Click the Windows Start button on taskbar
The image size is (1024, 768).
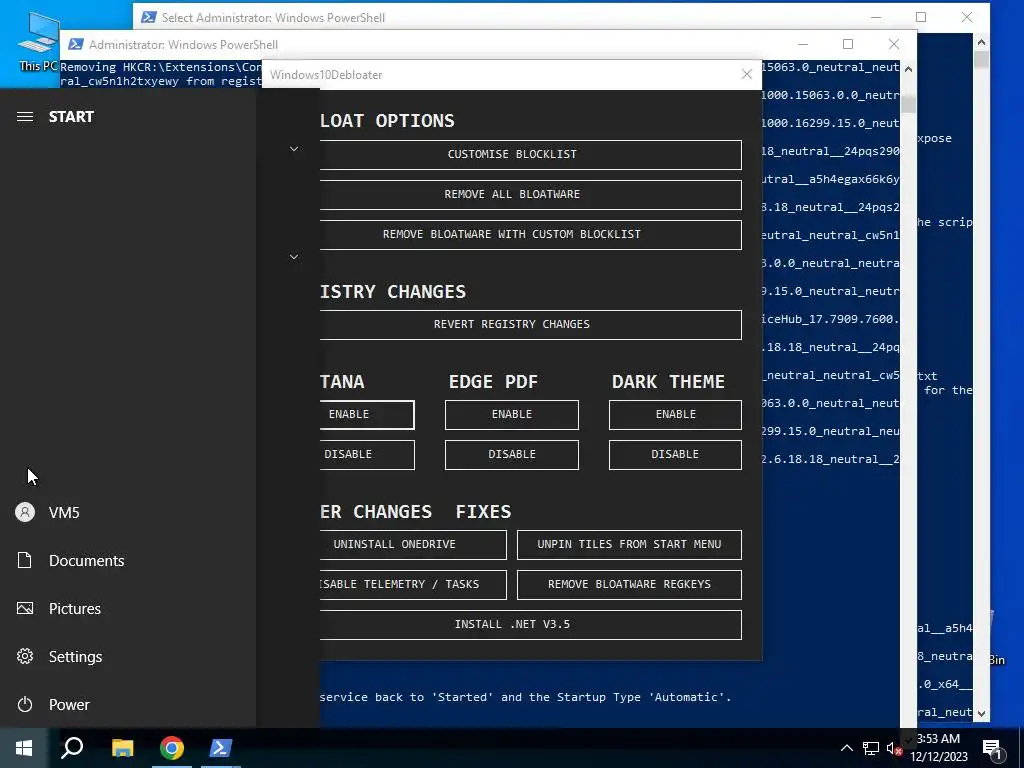click(x=24, y=748)
